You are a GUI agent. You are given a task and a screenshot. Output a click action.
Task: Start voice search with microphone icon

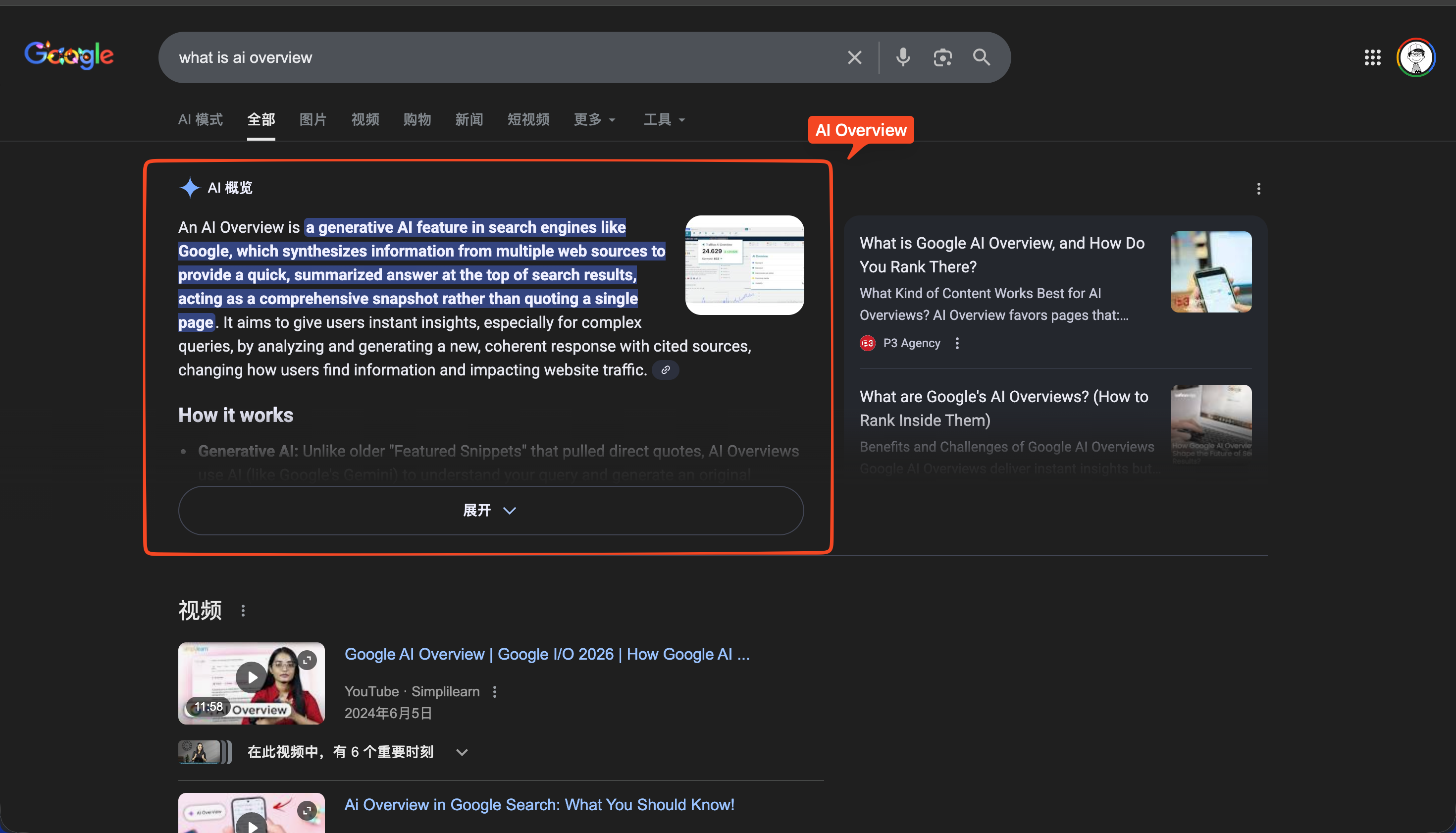(903, 57)
